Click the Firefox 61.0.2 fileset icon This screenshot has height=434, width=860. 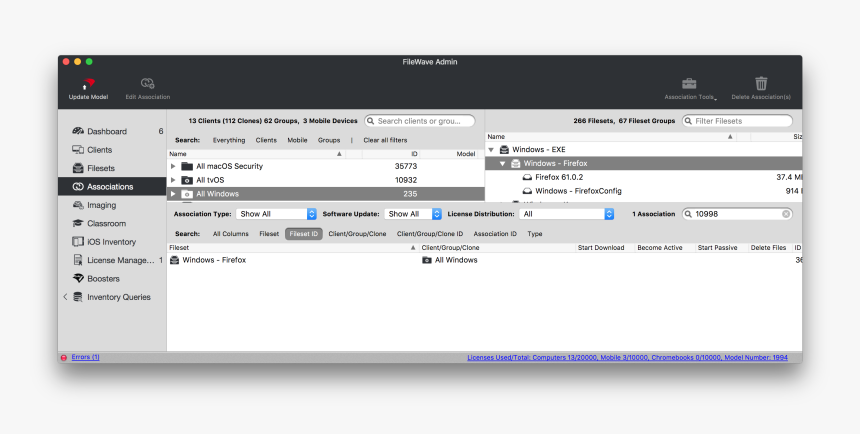(527, 177)
